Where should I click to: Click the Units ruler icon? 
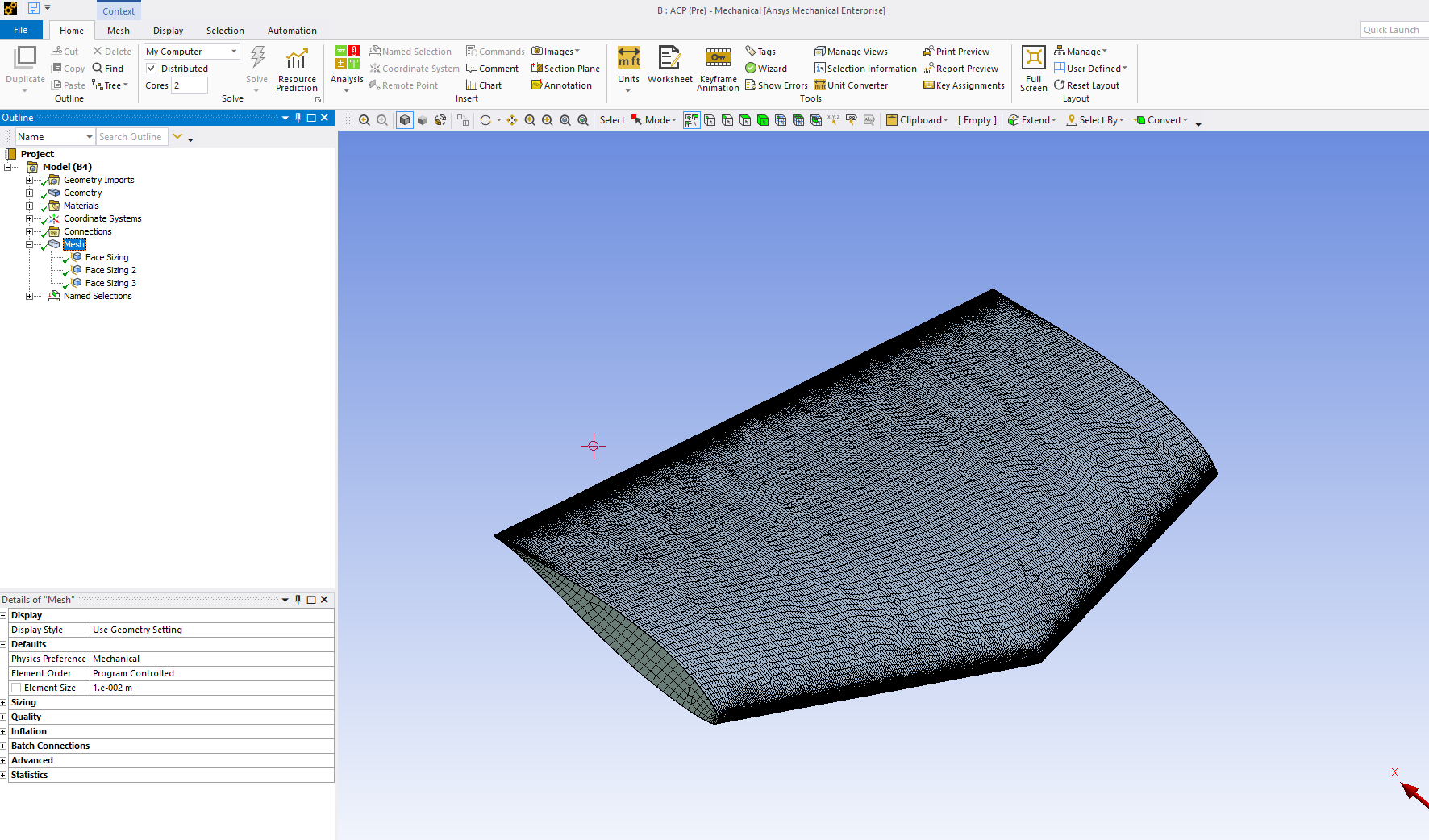tap(628, 58)
